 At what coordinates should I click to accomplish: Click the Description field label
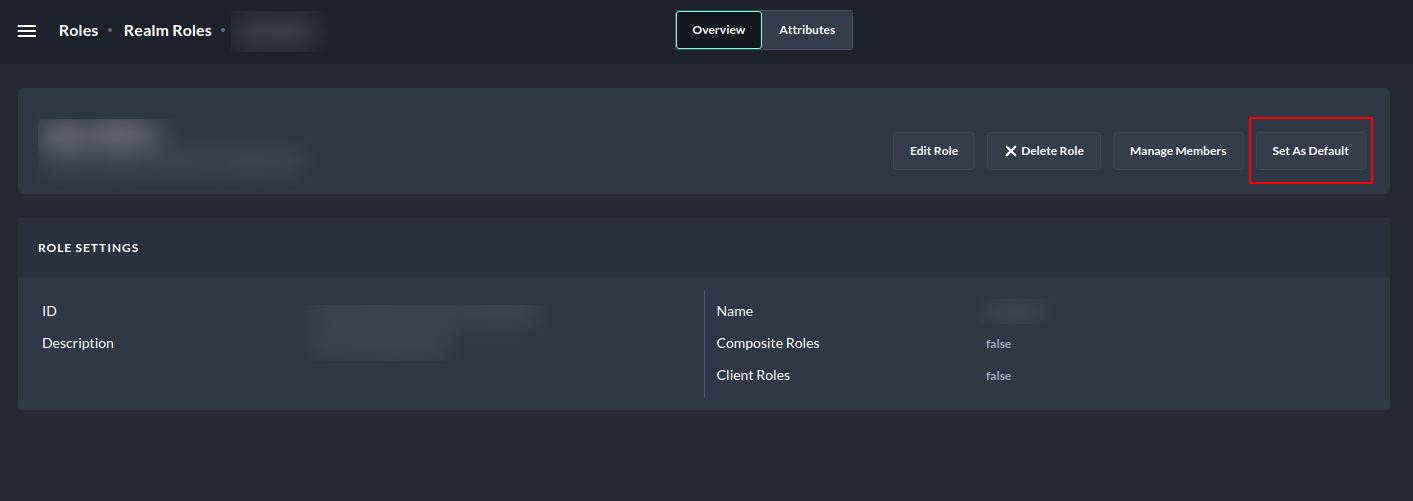tap(78, 343)
